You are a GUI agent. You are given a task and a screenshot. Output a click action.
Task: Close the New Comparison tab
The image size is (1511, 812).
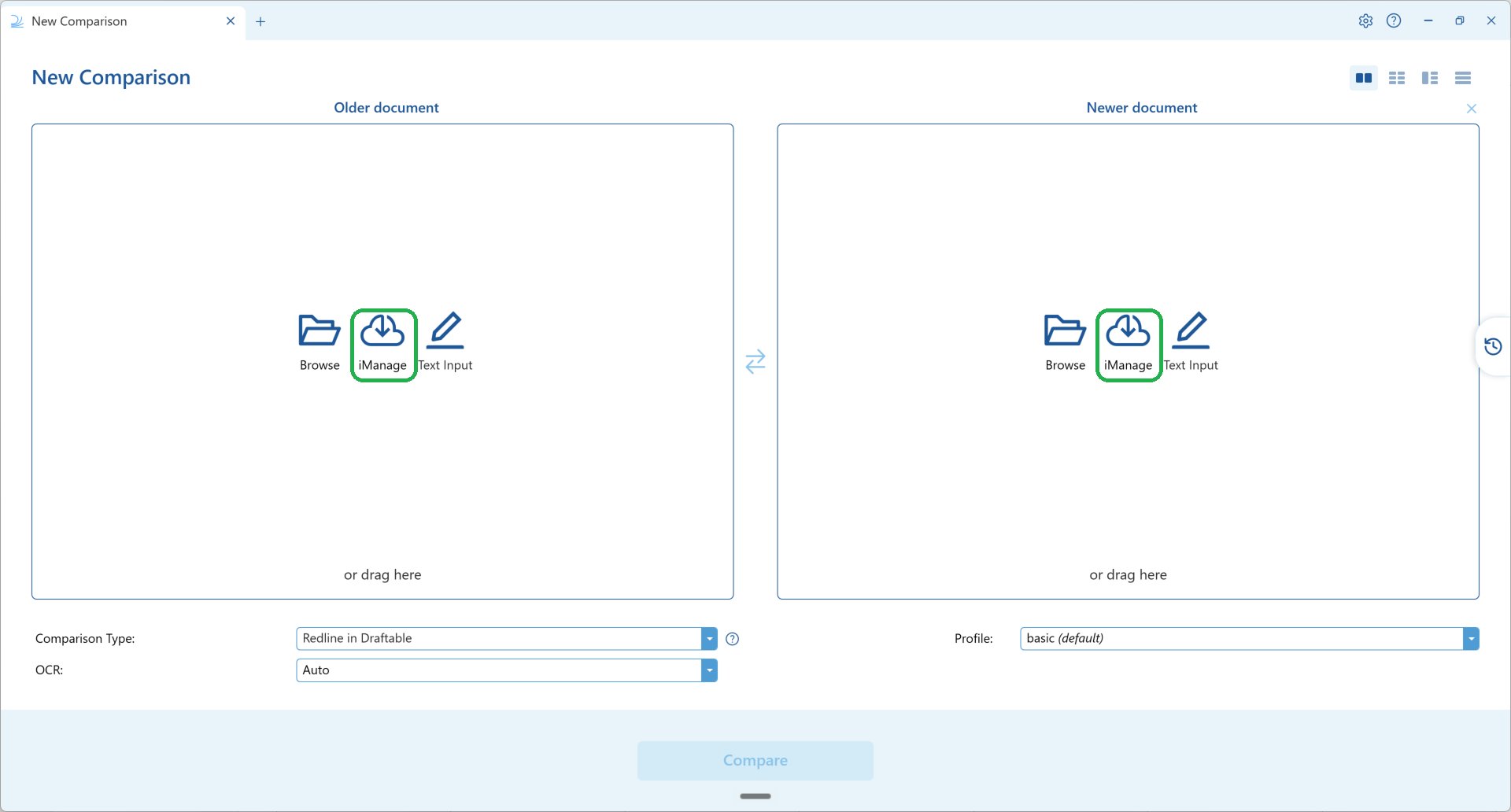click(x=231, y=21)
